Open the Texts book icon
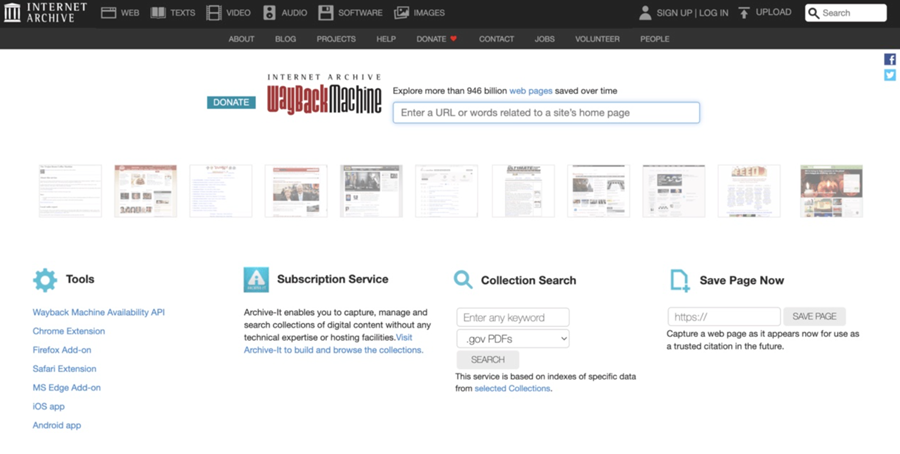 (158, 13)
